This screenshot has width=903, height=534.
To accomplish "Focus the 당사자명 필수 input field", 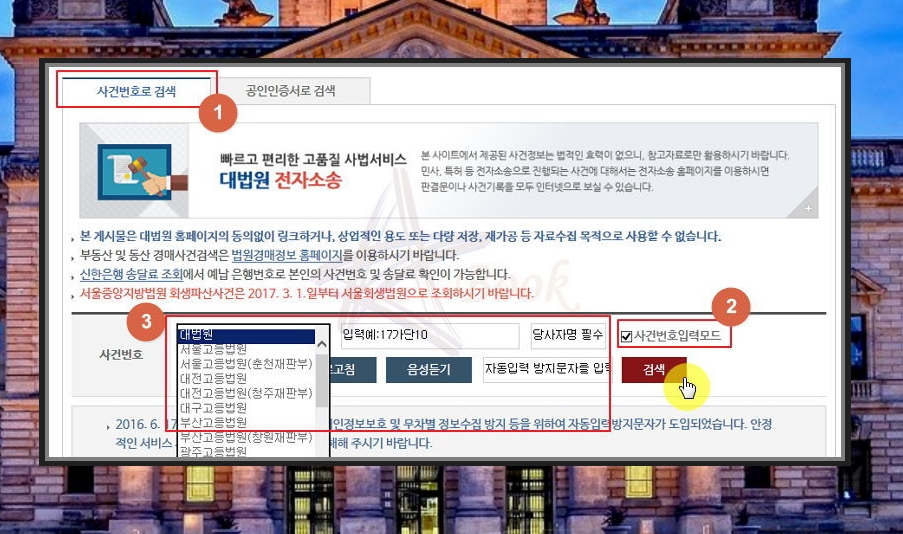I will (x=568, y=335).
